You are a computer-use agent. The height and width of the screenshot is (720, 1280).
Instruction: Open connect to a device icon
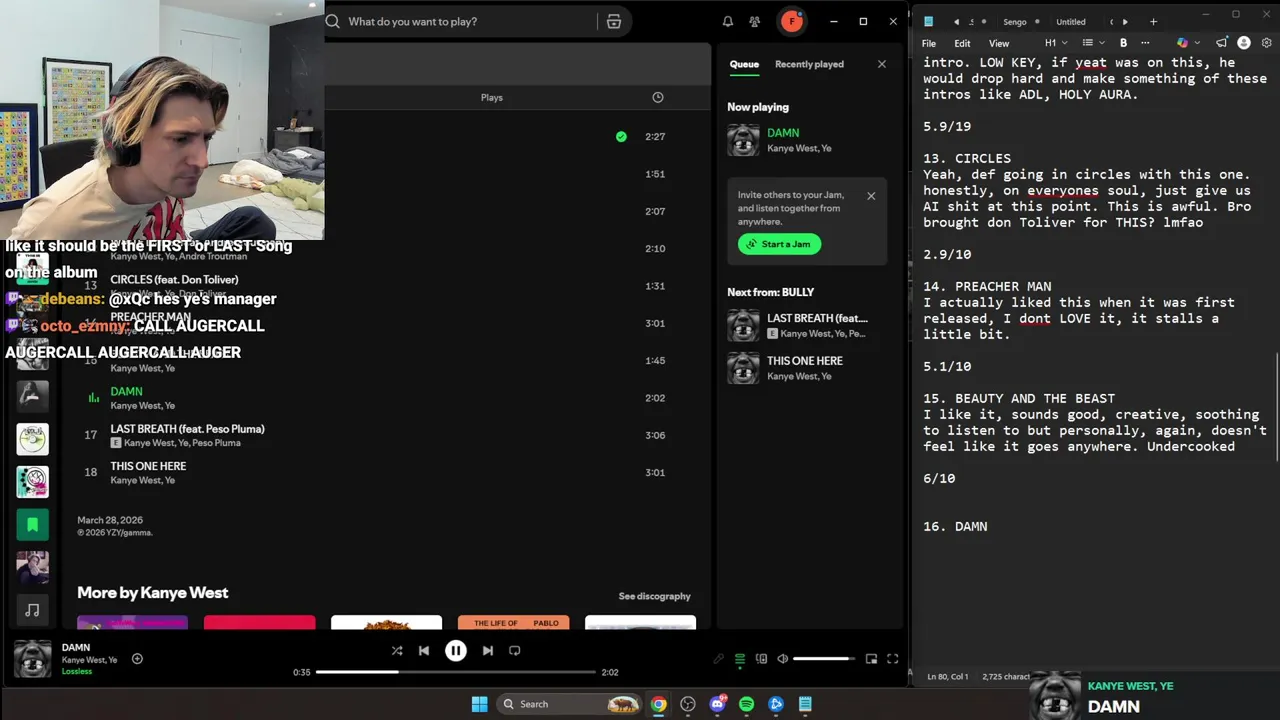(x=761, y=659)
